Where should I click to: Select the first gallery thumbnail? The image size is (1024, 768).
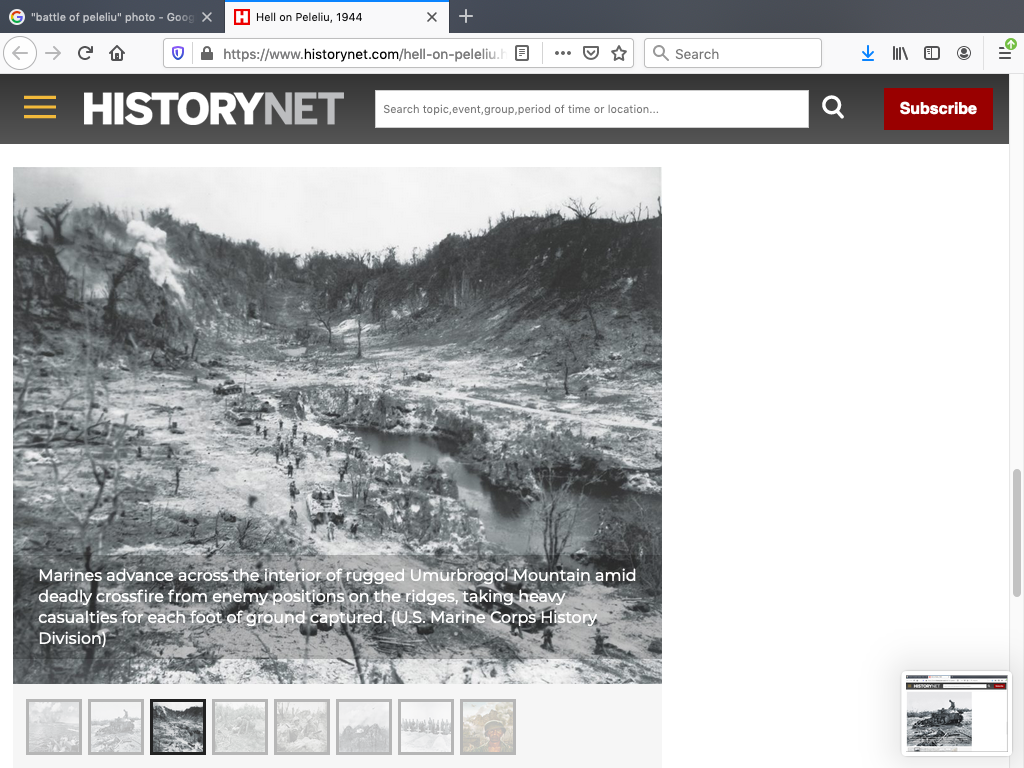click(x=54, y=727)
